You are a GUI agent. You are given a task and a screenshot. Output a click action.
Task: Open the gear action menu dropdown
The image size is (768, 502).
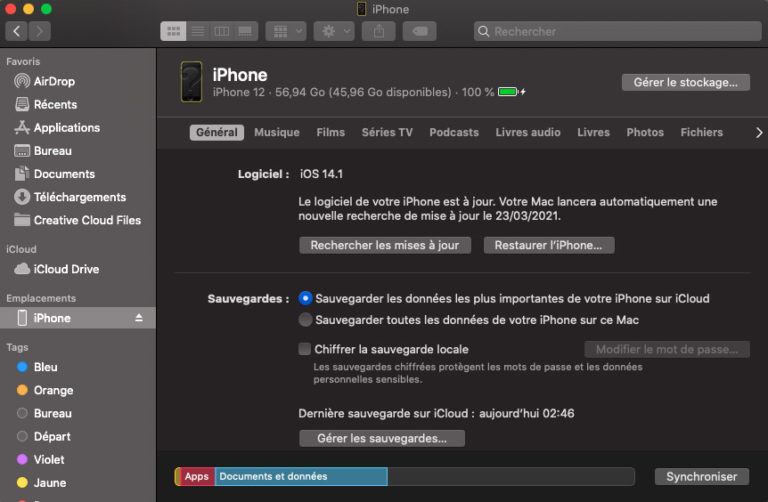tap(333, 31)
